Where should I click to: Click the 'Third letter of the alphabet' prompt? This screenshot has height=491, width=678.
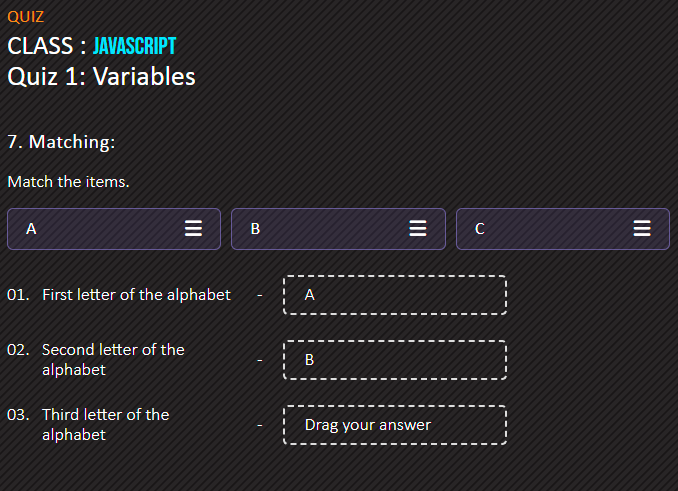(106, 424)
